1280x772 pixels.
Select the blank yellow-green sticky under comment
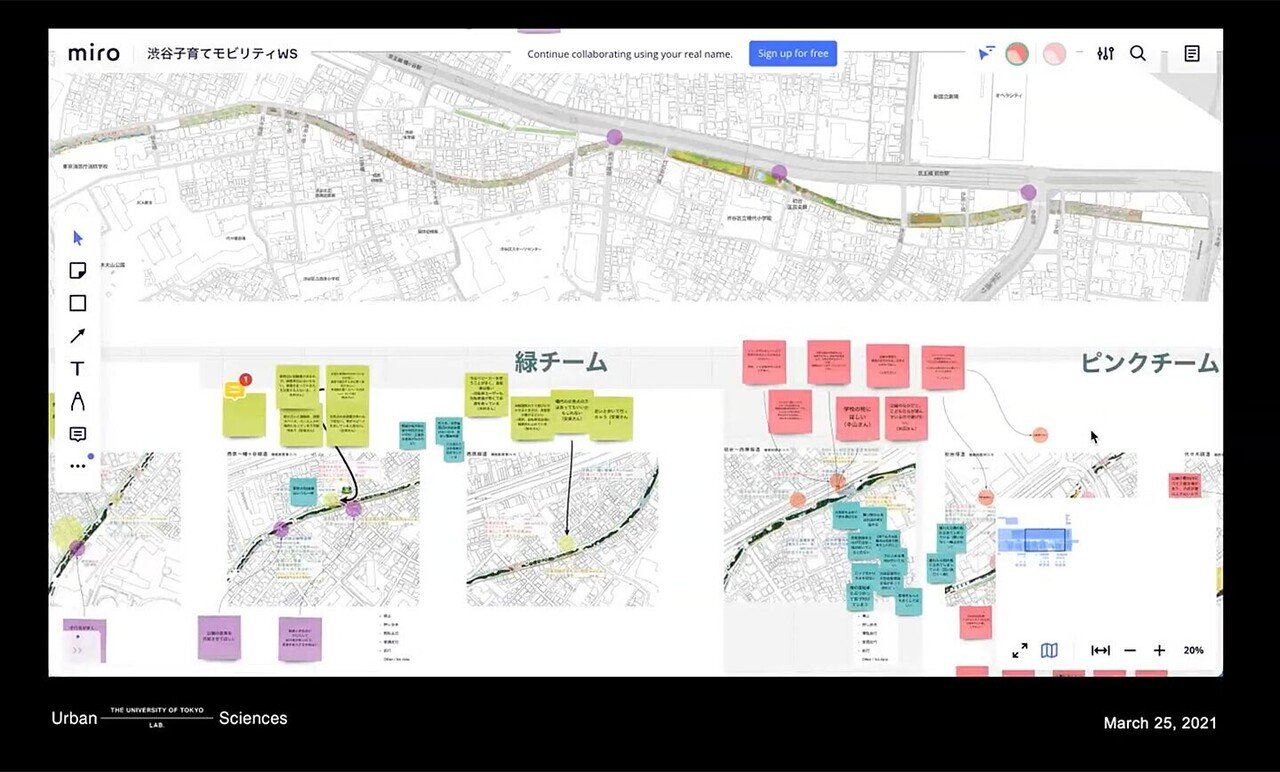244,415
